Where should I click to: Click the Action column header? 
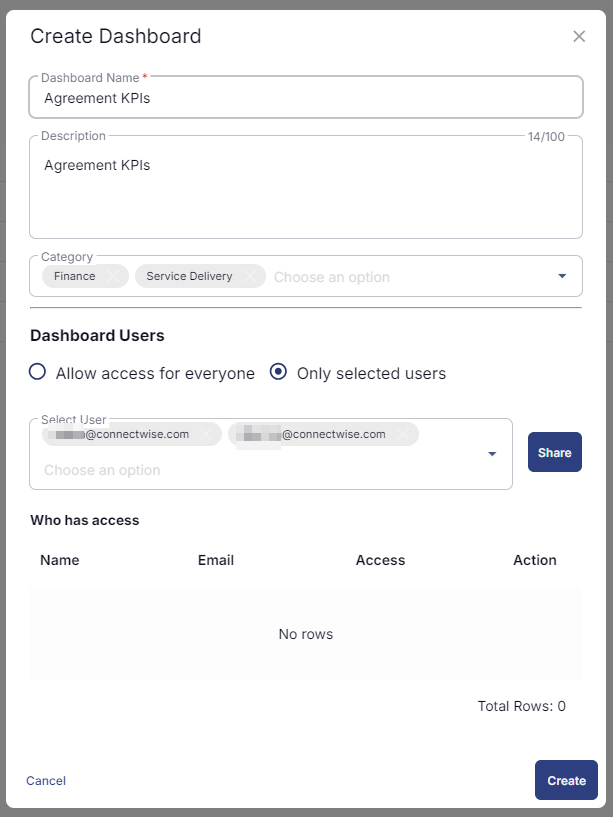click(535, 560)
